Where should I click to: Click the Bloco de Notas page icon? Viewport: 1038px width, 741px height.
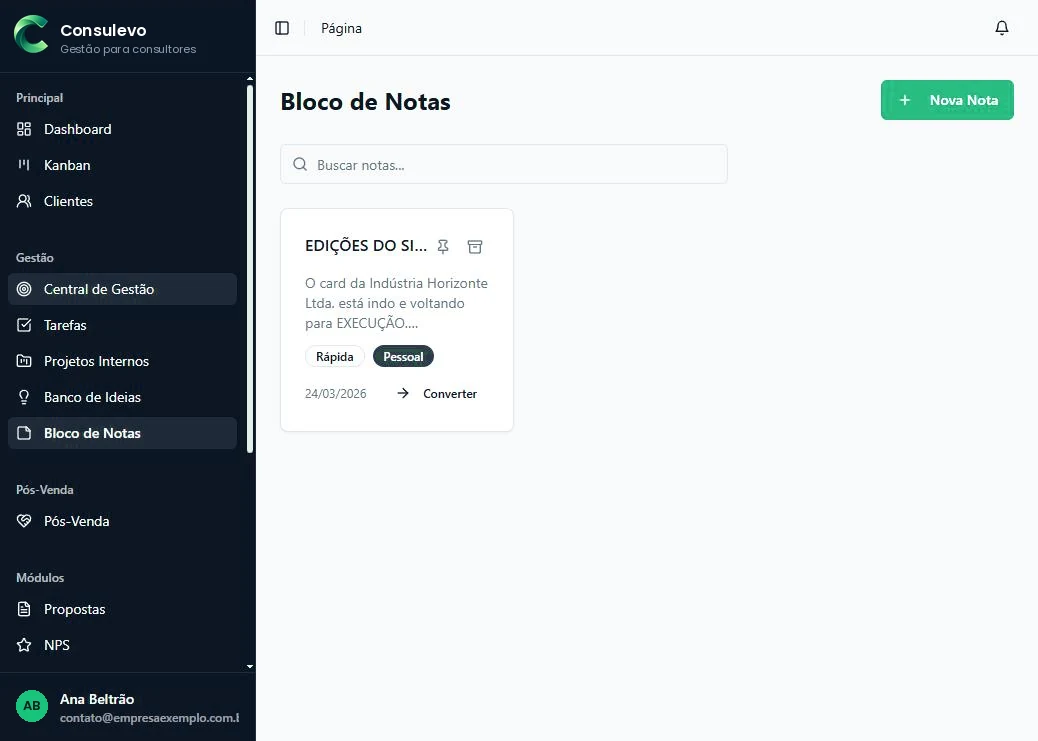pos(24,433)
